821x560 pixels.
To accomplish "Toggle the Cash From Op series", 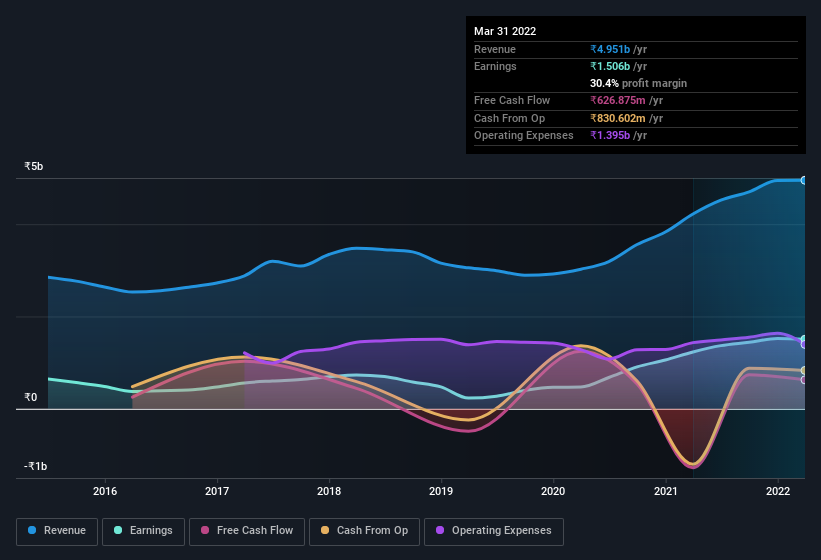I will pyautogui.click(x=364, y=531).
